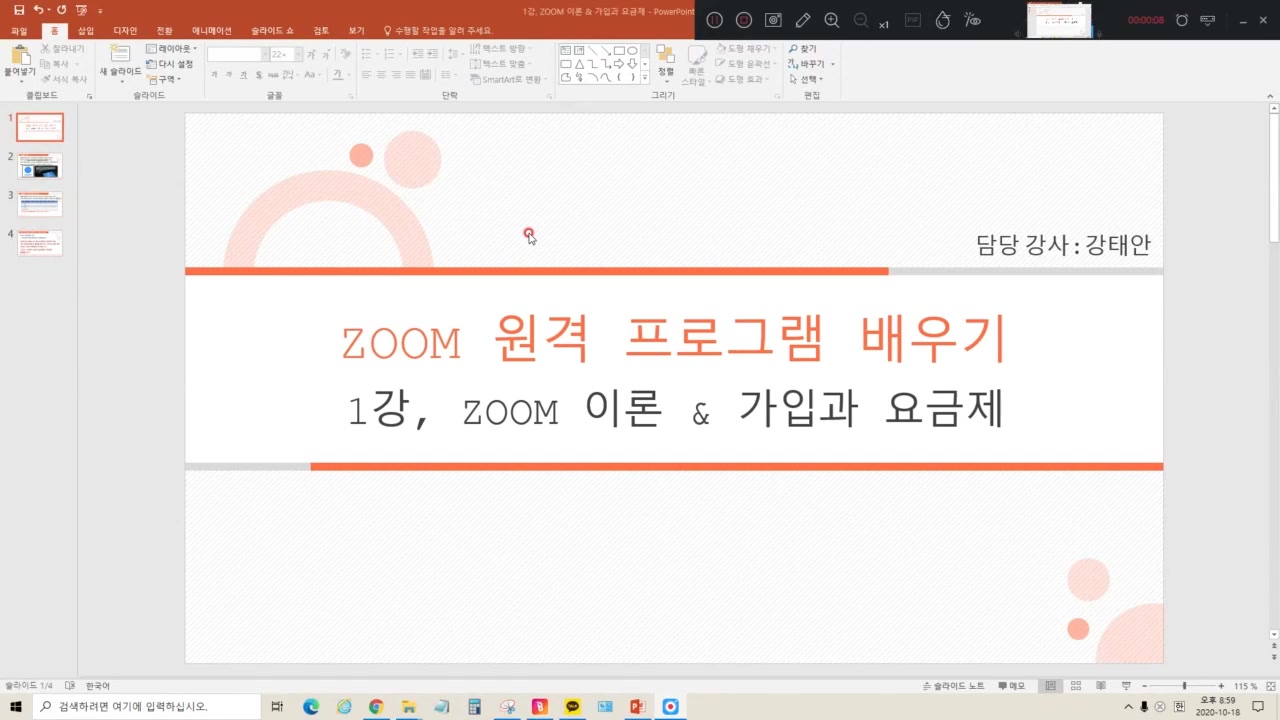Open the 애니메이션 (Animations) ribbon tab
Viewport: 1280px width, 720px height.
211,30
